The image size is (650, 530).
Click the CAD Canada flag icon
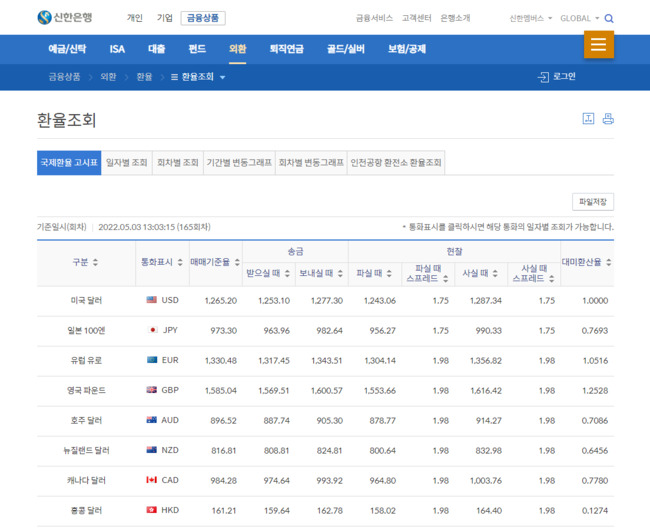pos(152,480)
